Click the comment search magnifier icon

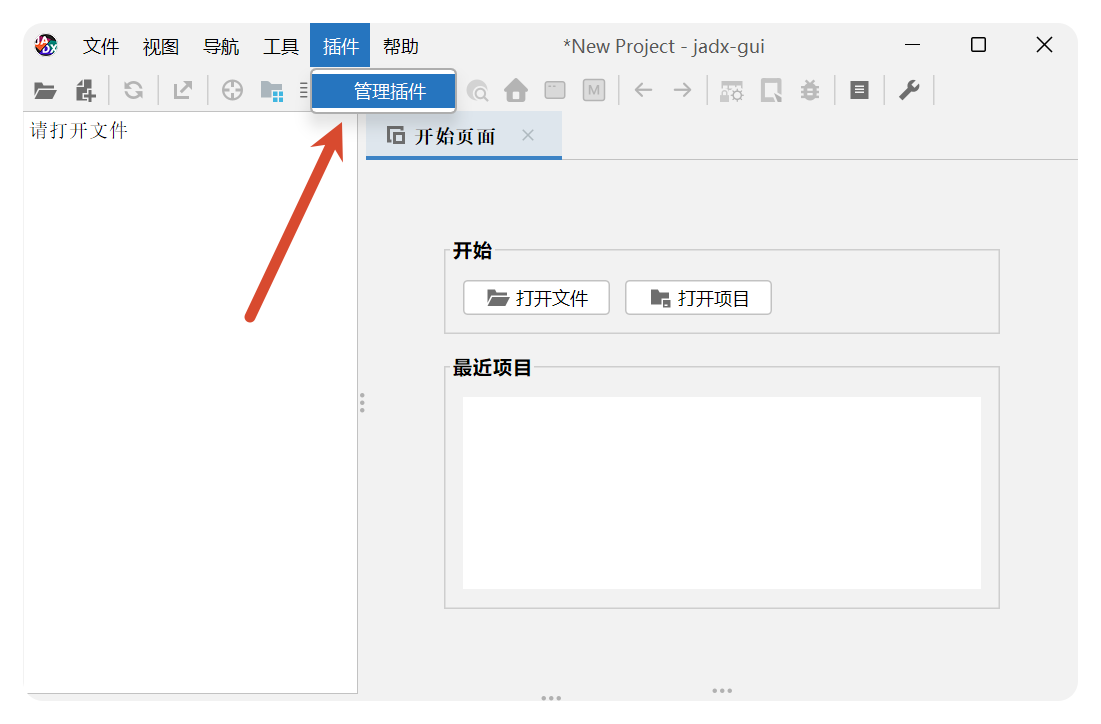click(477, 91)
